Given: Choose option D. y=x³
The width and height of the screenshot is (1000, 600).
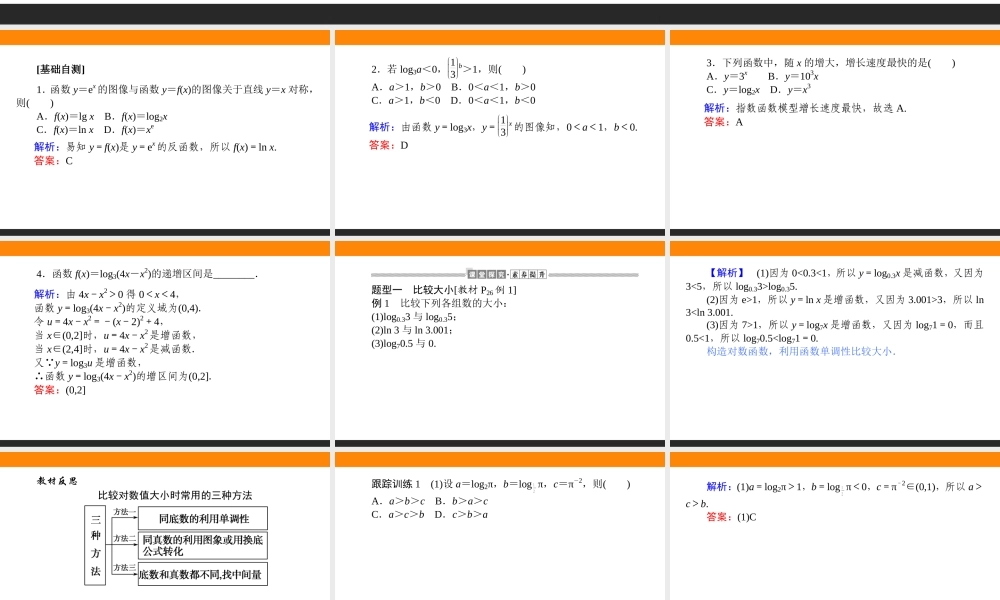Looking at the screenshot, I should pyautogui.click(x=790, y=89).
